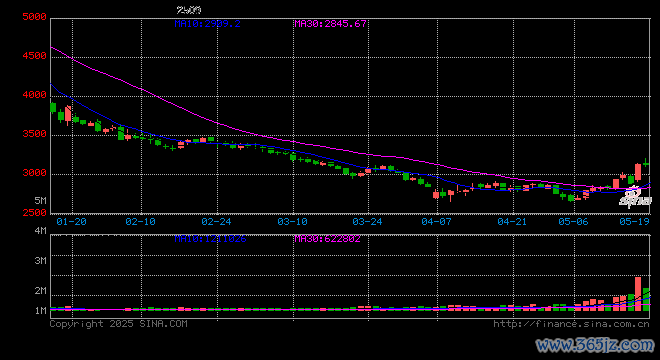660x360 pixels.
Task: Click the volume MA10:1211026 label
Action: [210, 239]
